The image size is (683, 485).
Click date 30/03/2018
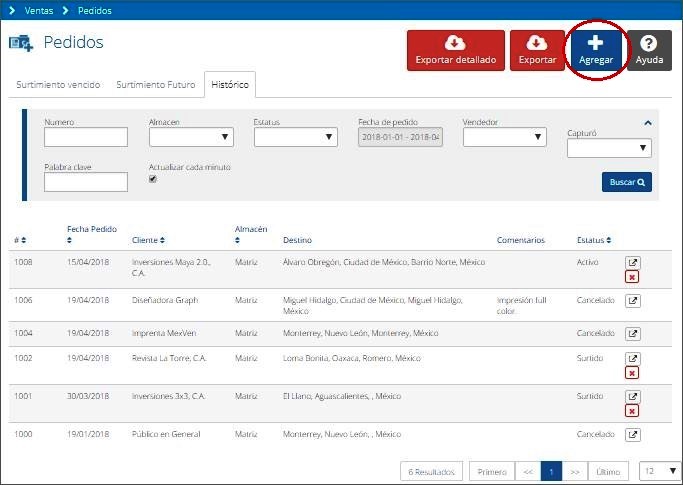pyautogui.click(x=88, y=396)
